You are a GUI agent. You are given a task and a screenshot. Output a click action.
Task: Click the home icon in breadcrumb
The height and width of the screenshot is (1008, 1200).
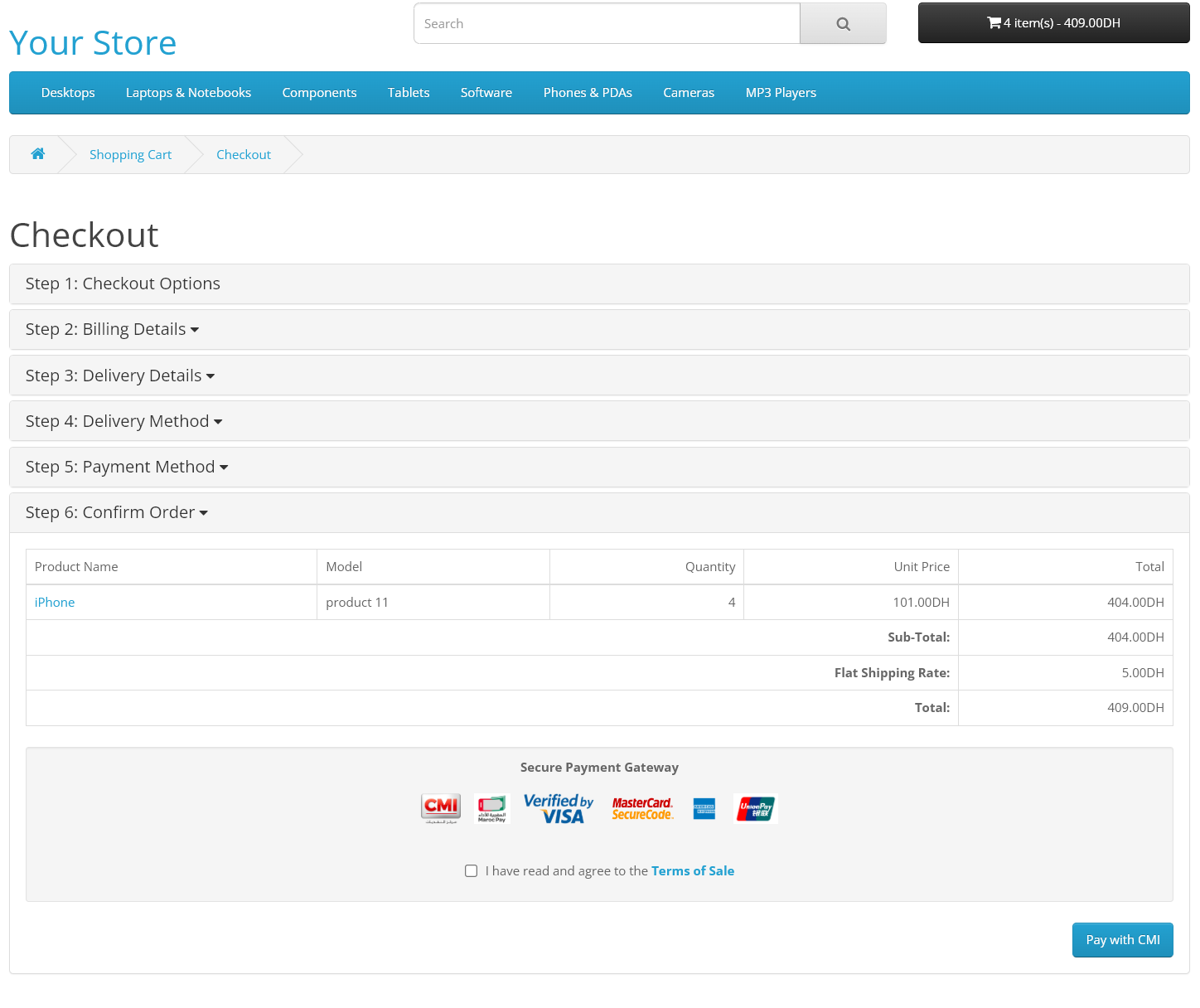coord(38,154)
